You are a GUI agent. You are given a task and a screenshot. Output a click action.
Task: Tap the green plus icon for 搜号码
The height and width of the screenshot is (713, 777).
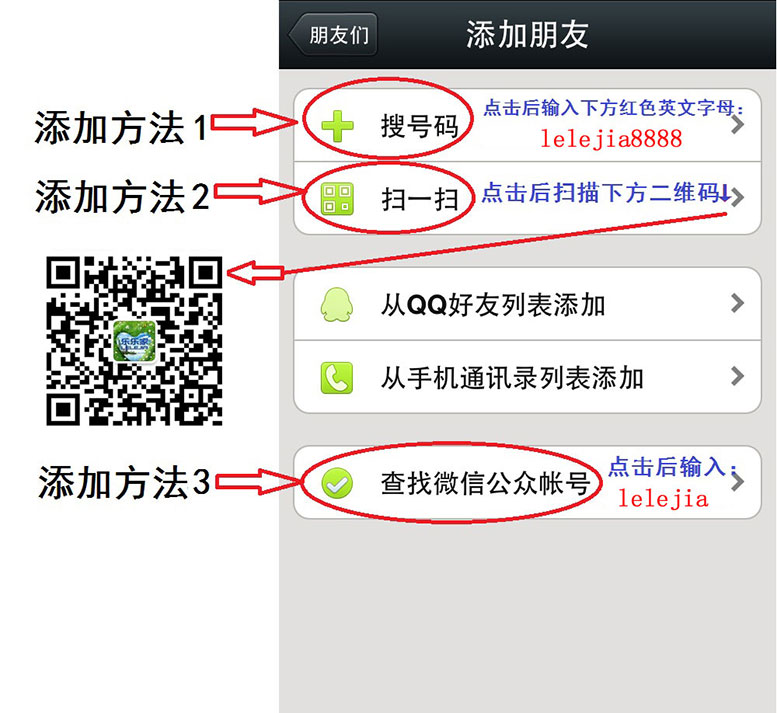pyautogui.click(x=337, y=126)
